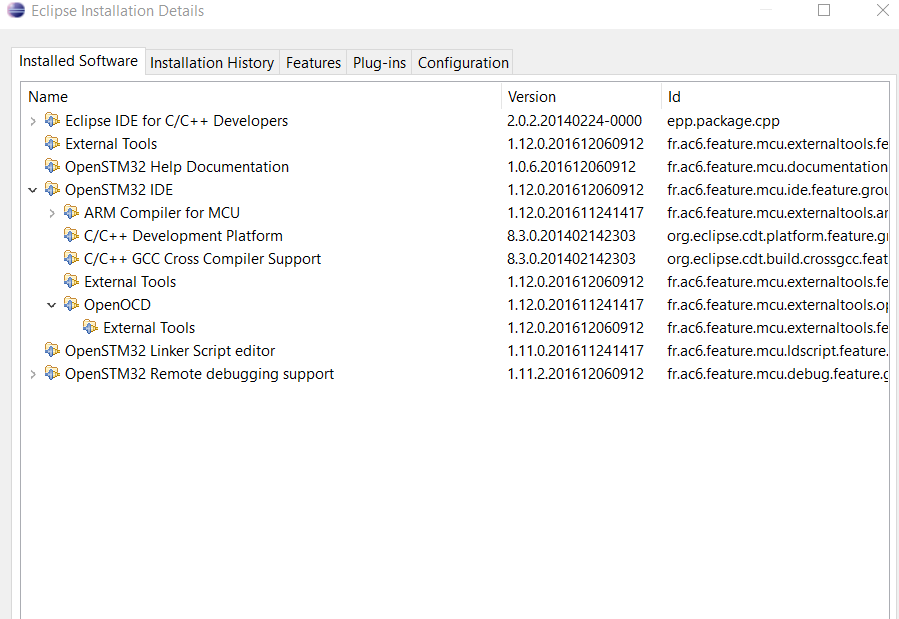Sort list by the Name column header
Image resolution: width=899 pixels, height=619 pixels.
pos(48,97)
